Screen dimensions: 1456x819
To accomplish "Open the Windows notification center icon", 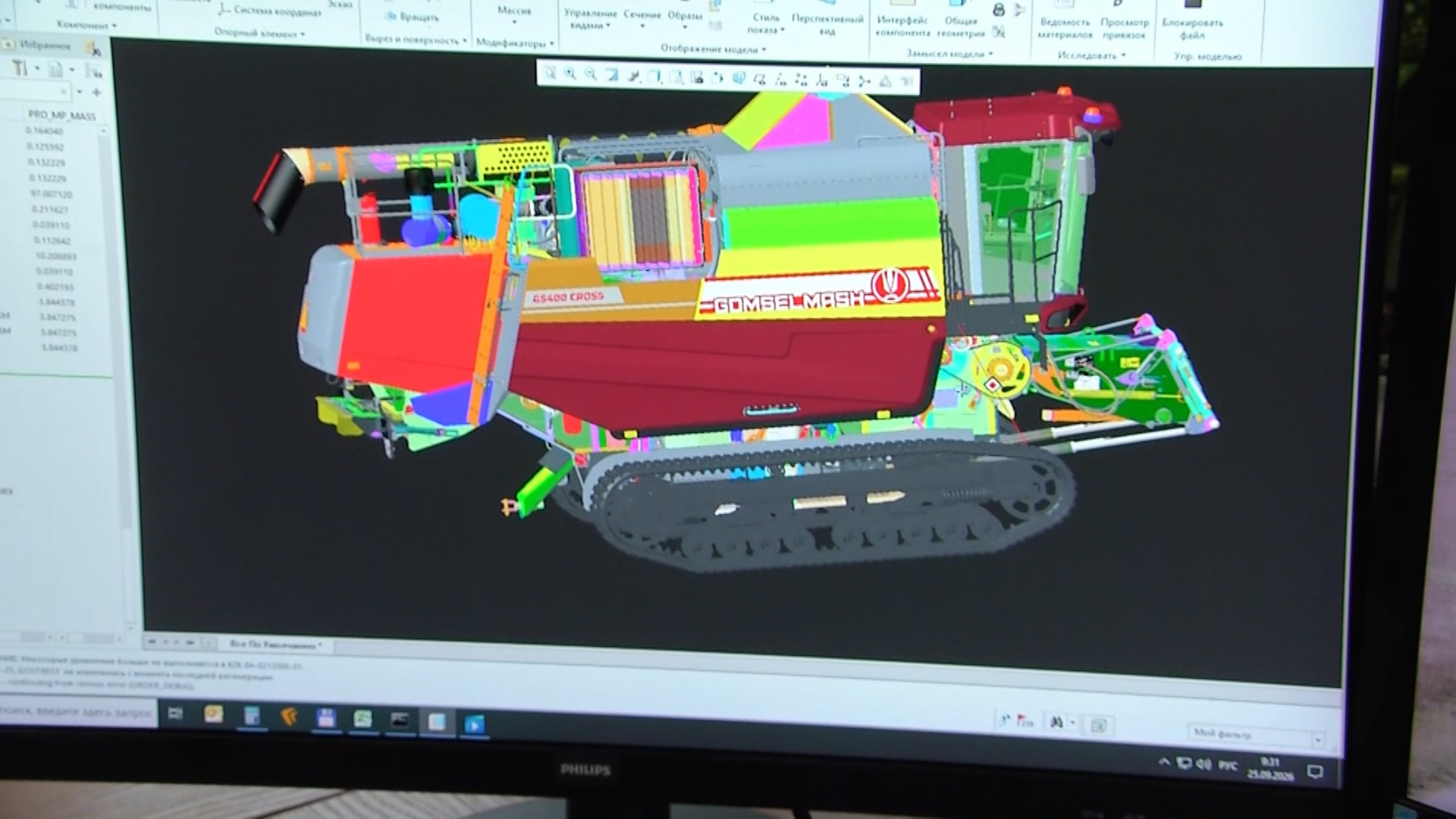I will tap(1316, 772).
